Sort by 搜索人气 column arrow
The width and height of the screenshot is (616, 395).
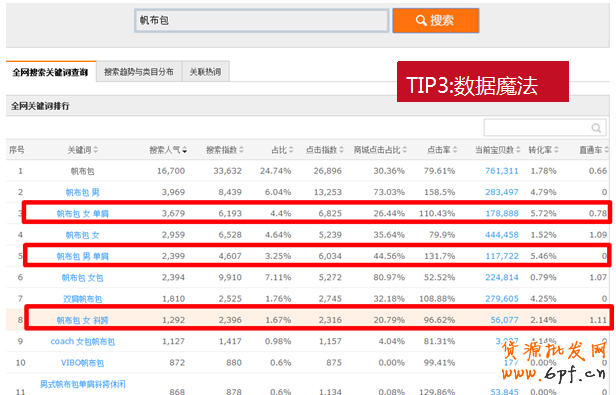point(184,150)
